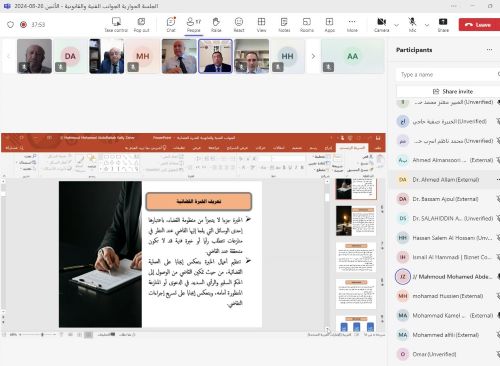Show previous participants in video strip
This screenshot has height=366, width=500.
coord(8,56)
